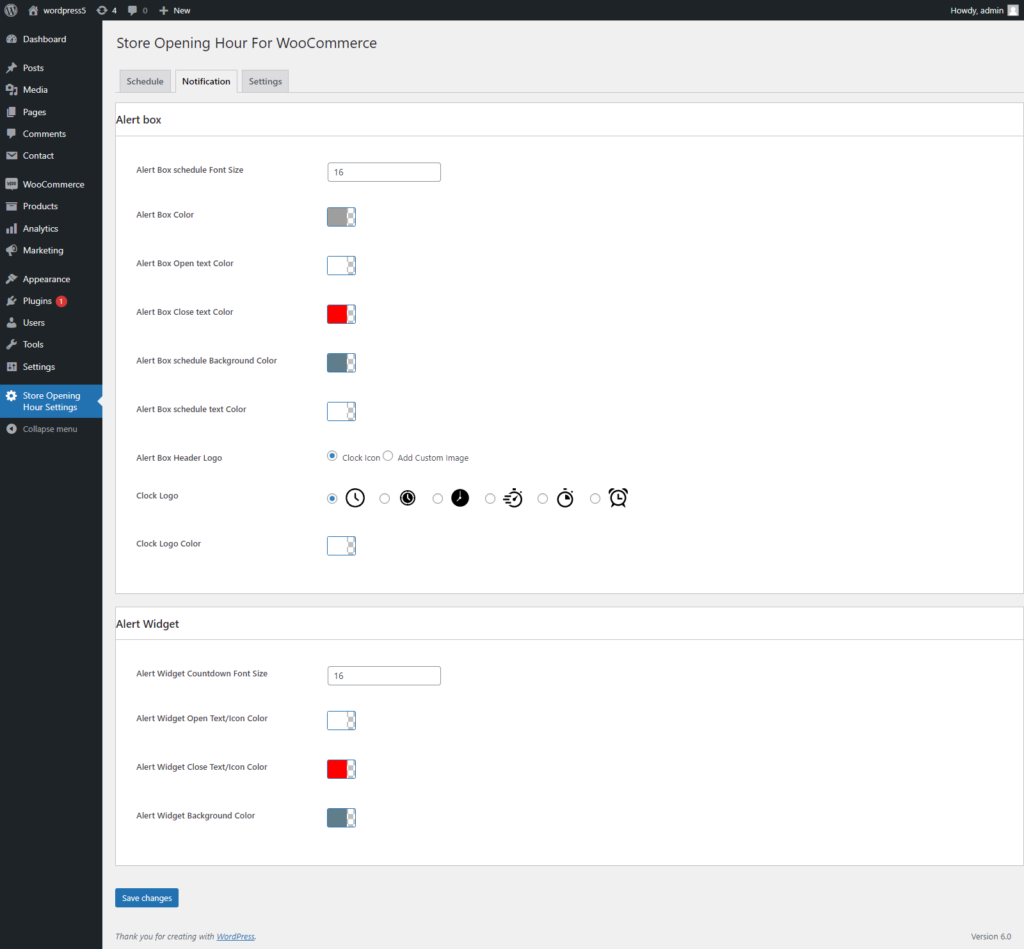
Task: Select Add Custom Image radio option
Action: (x=388, y=456)
